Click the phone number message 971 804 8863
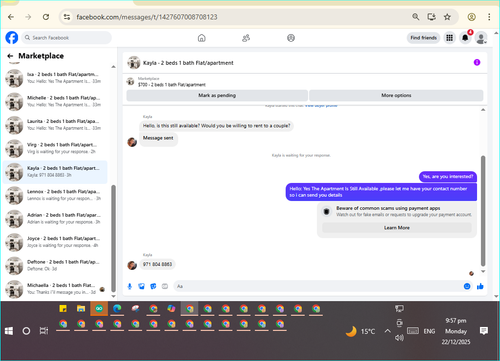Viewport: 500px width, 361px height. click(x=157, y=264)
